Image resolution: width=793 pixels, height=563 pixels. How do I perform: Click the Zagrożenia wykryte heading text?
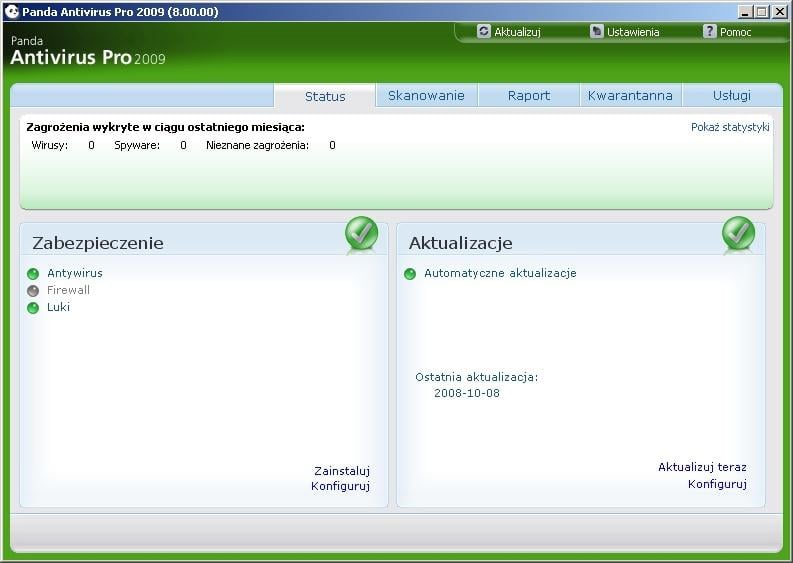point(165,127)
